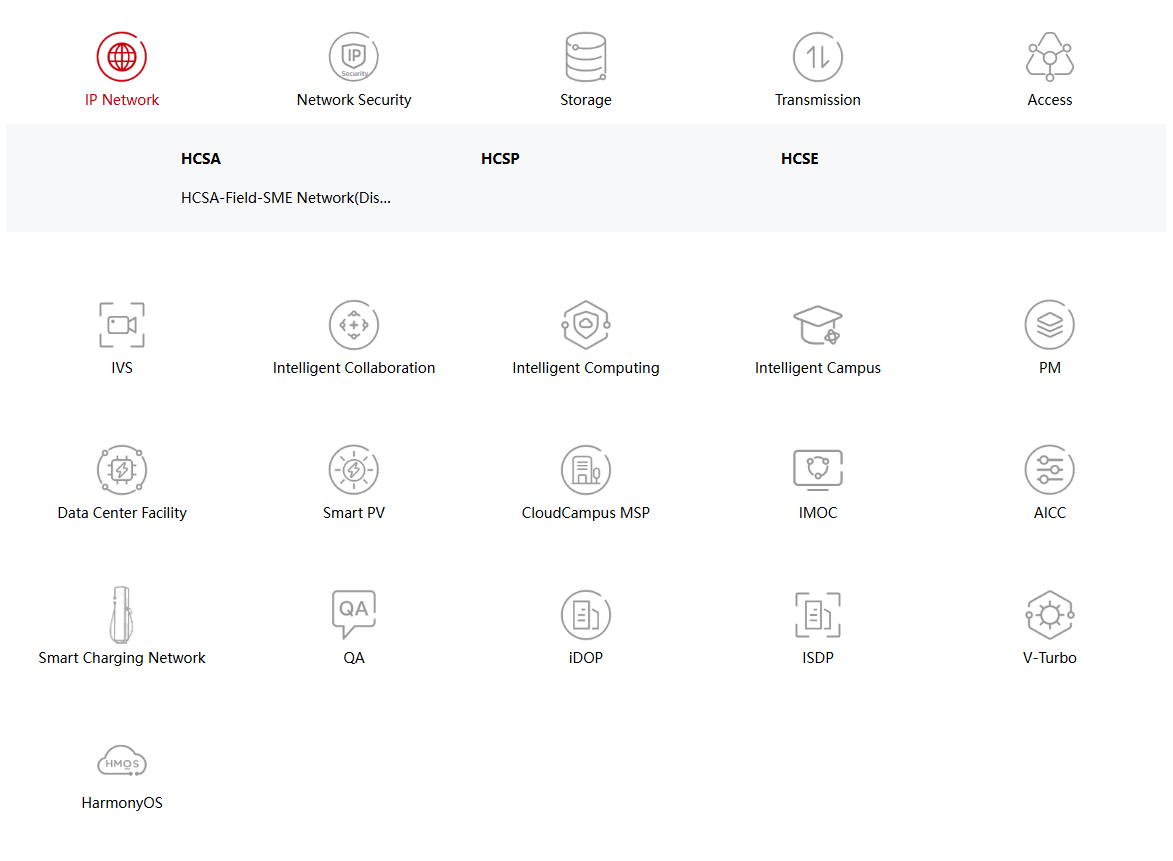Select the HCSA certification level heading
Screen dimensions: 1173x861
201,159
